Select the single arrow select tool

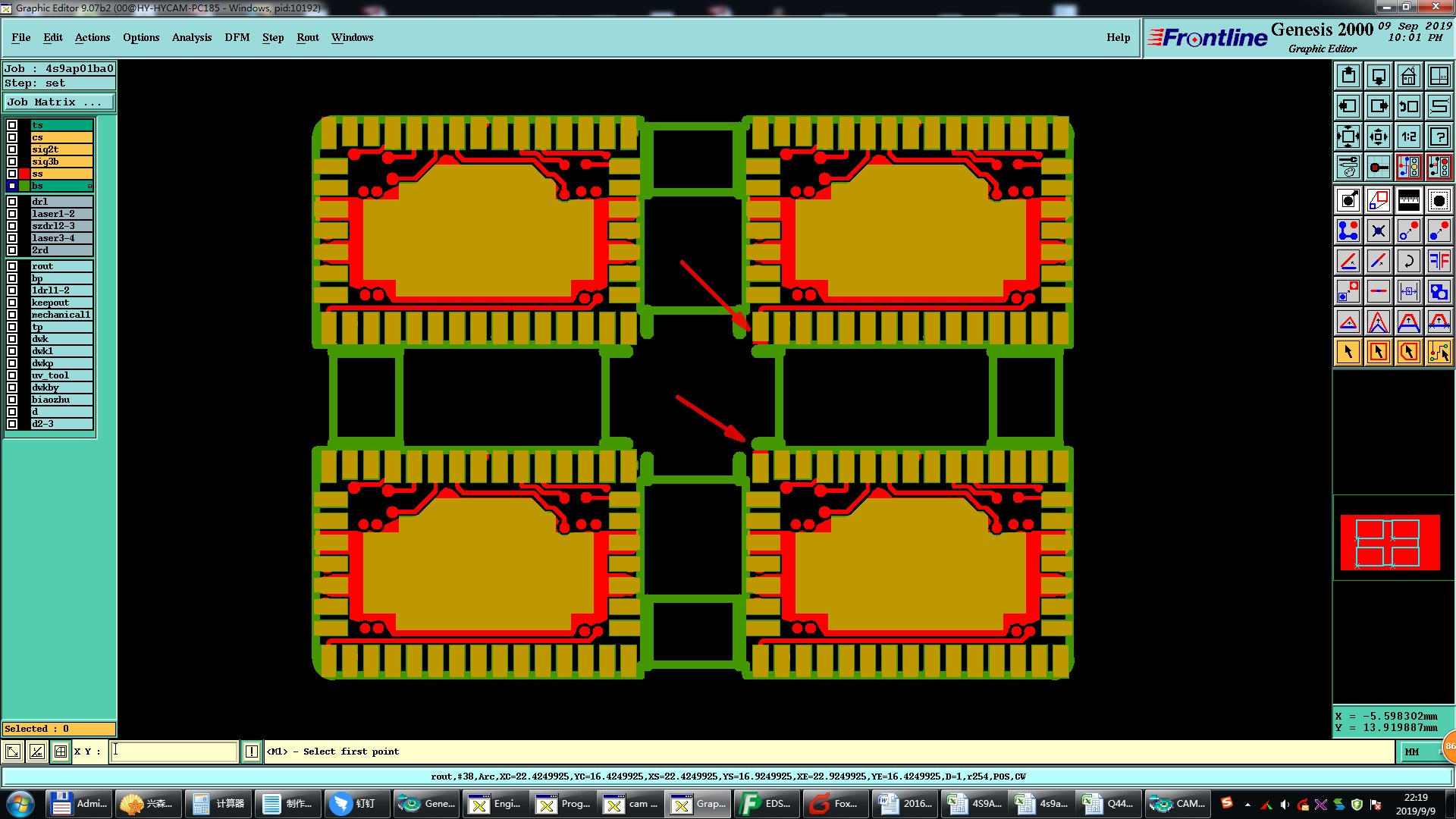coord(1348,352)
